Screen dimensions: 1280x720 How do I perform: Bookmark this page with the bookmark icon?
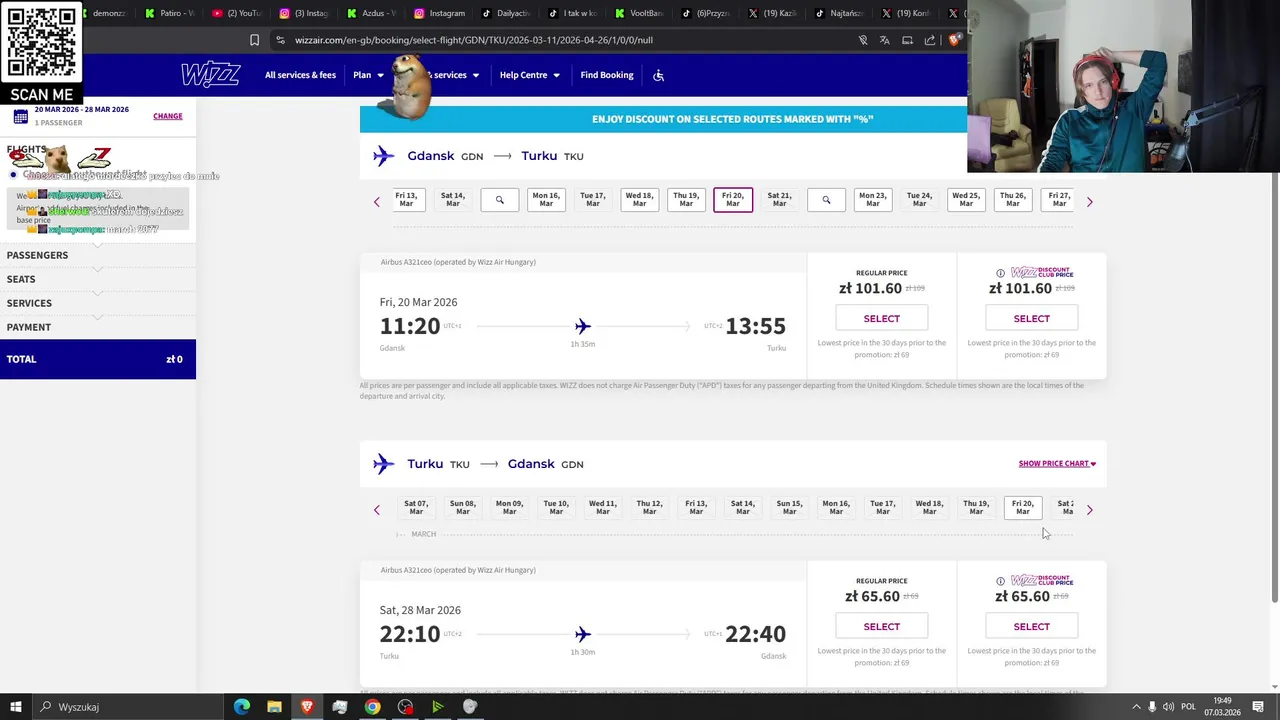pyautogui.click(x=254, y=40)
